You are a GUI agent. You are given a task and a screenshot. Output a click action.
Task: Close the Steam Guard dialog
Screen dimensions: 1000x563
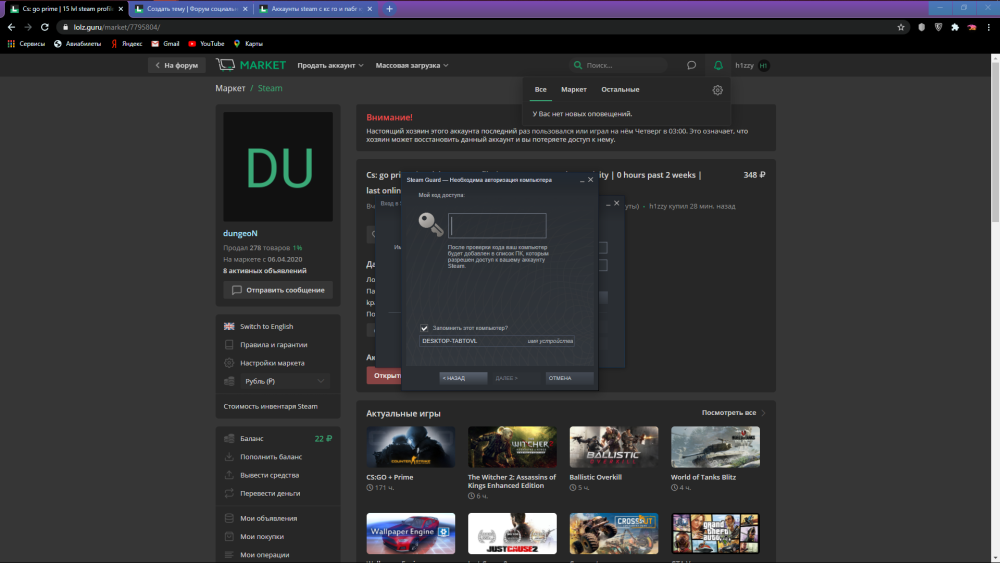click(591, 180)
